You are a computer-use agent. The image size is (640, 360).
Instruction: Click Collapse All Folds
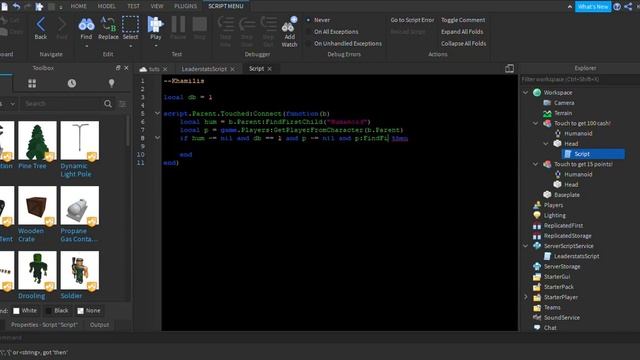coord(463,43)
